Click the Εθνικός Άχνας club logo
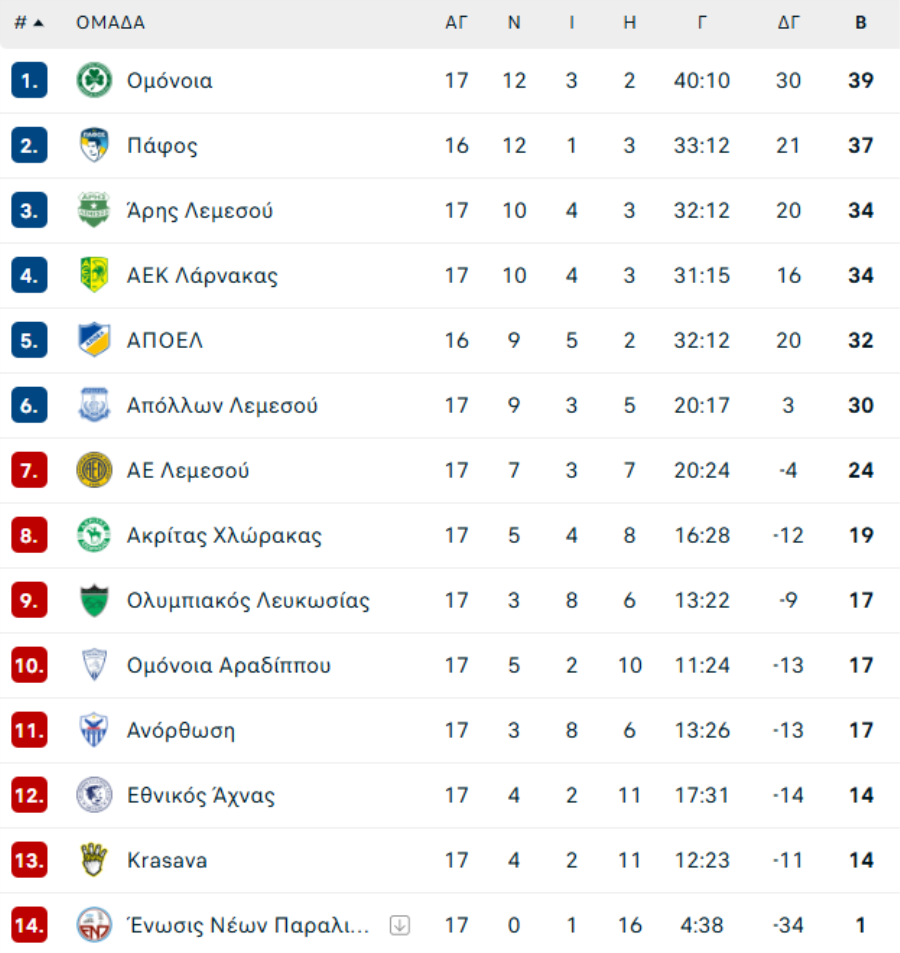This screenshot has width=900, height=953. pos(94,795)
